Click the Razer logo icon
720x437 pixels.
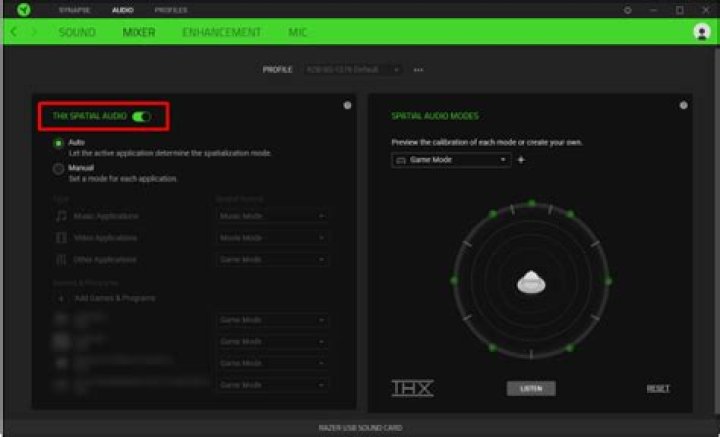23,9
